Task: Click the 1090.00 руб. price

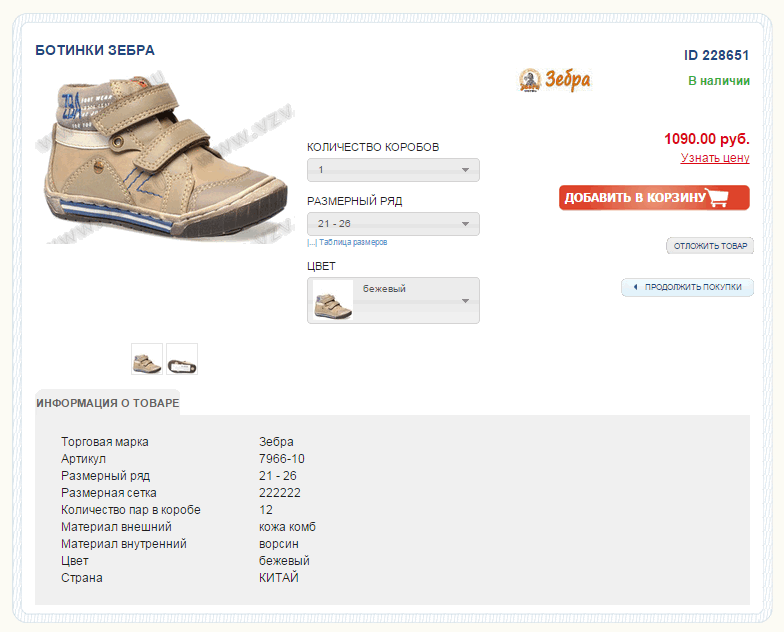Action: [706, 139]
